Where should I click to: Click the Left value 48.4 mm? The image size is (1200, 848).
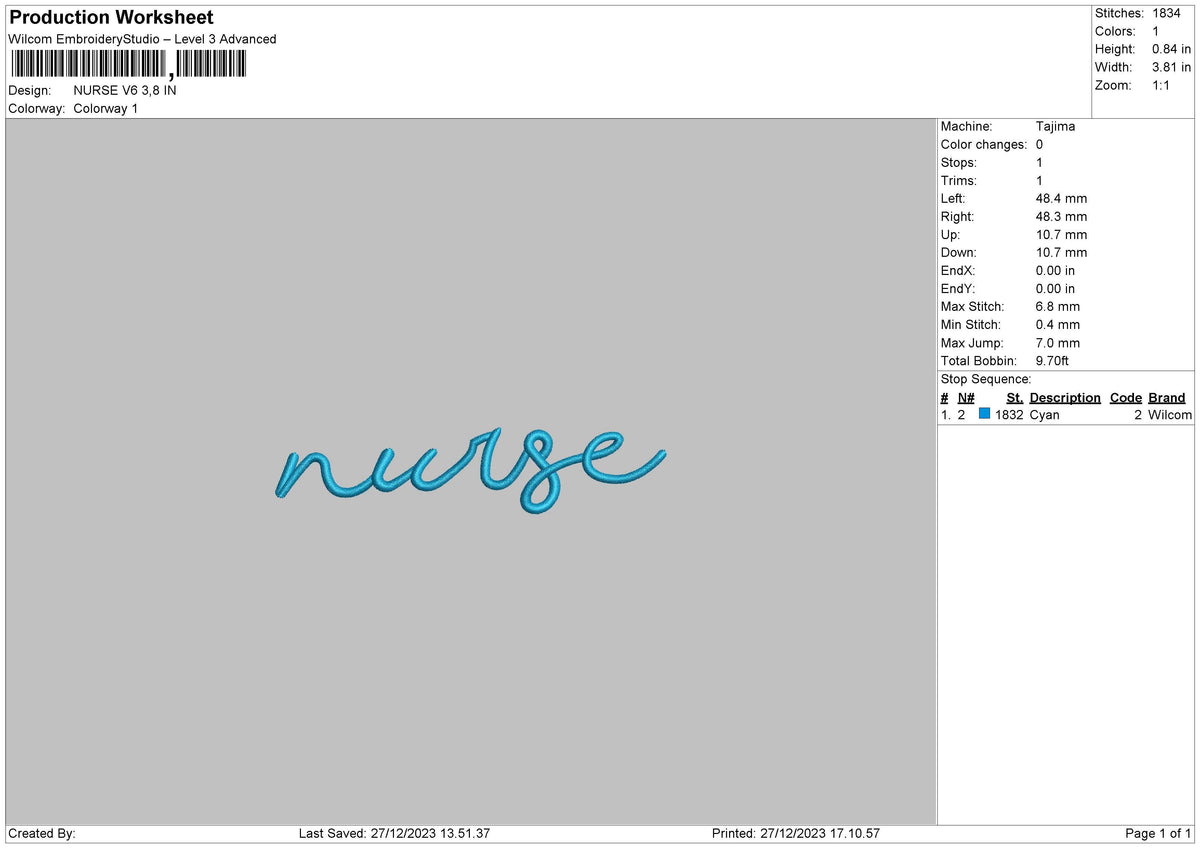click(x=1061, y=198)
